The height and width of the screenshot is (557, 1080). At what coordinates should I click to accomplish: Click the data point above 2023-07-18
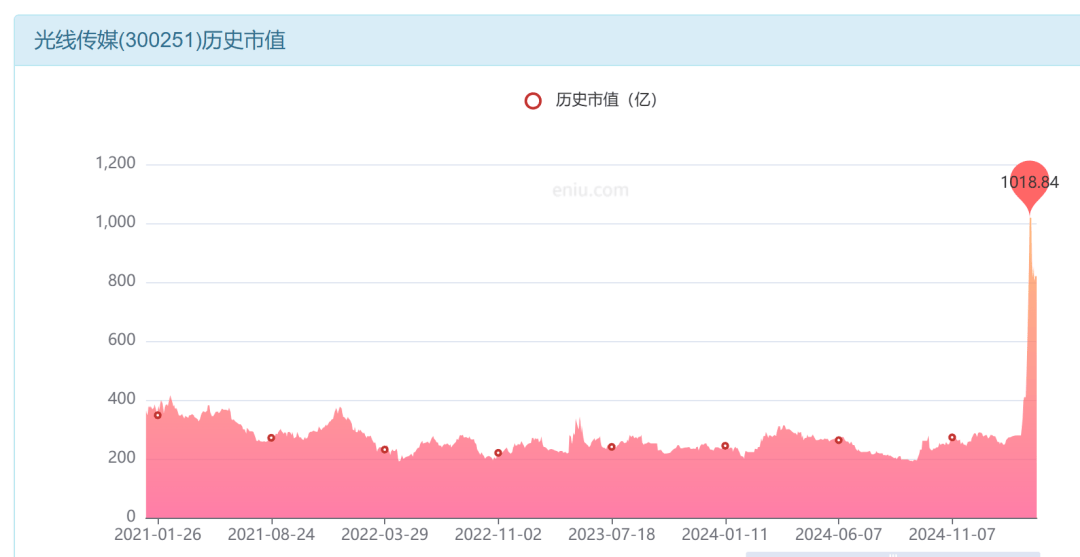(x=612, y=447)
